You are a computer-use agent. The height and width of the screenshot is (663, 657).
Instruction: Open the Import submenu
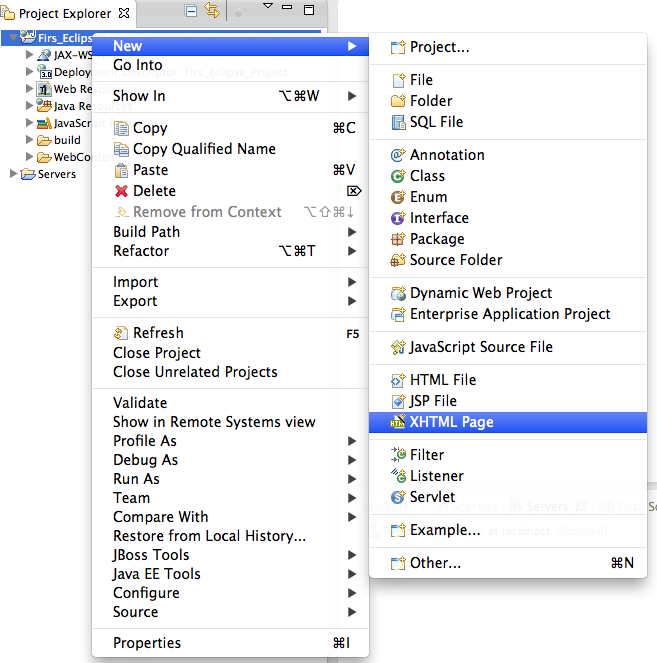click(230, 282)
